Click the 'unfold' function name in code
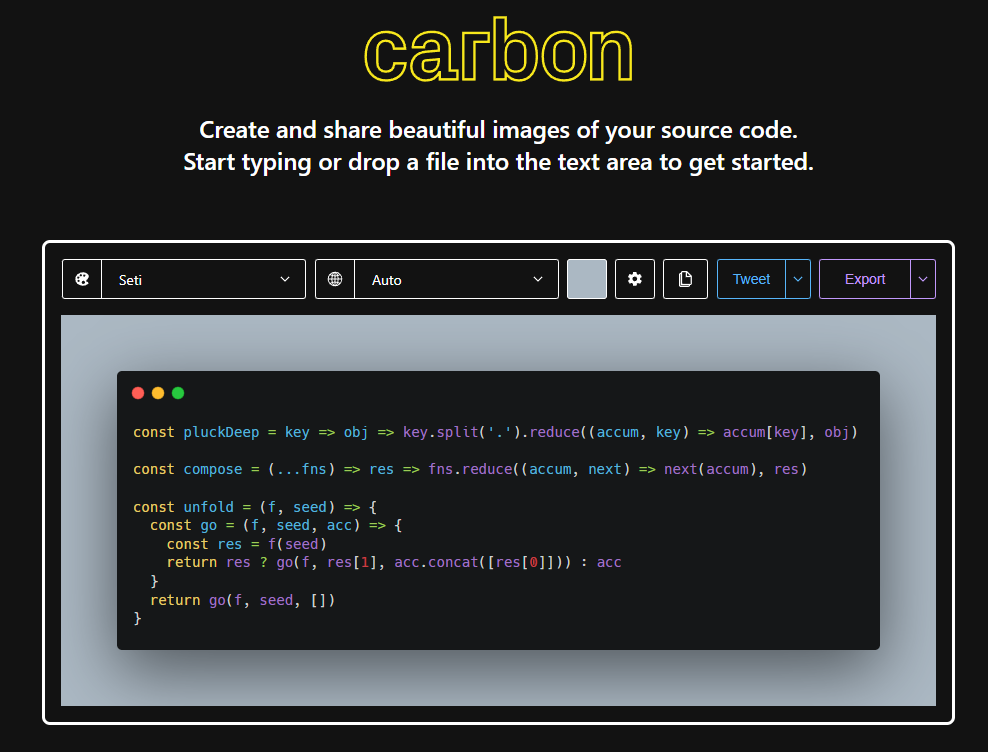The image size is (988, 752). click(x=209, y=507)
